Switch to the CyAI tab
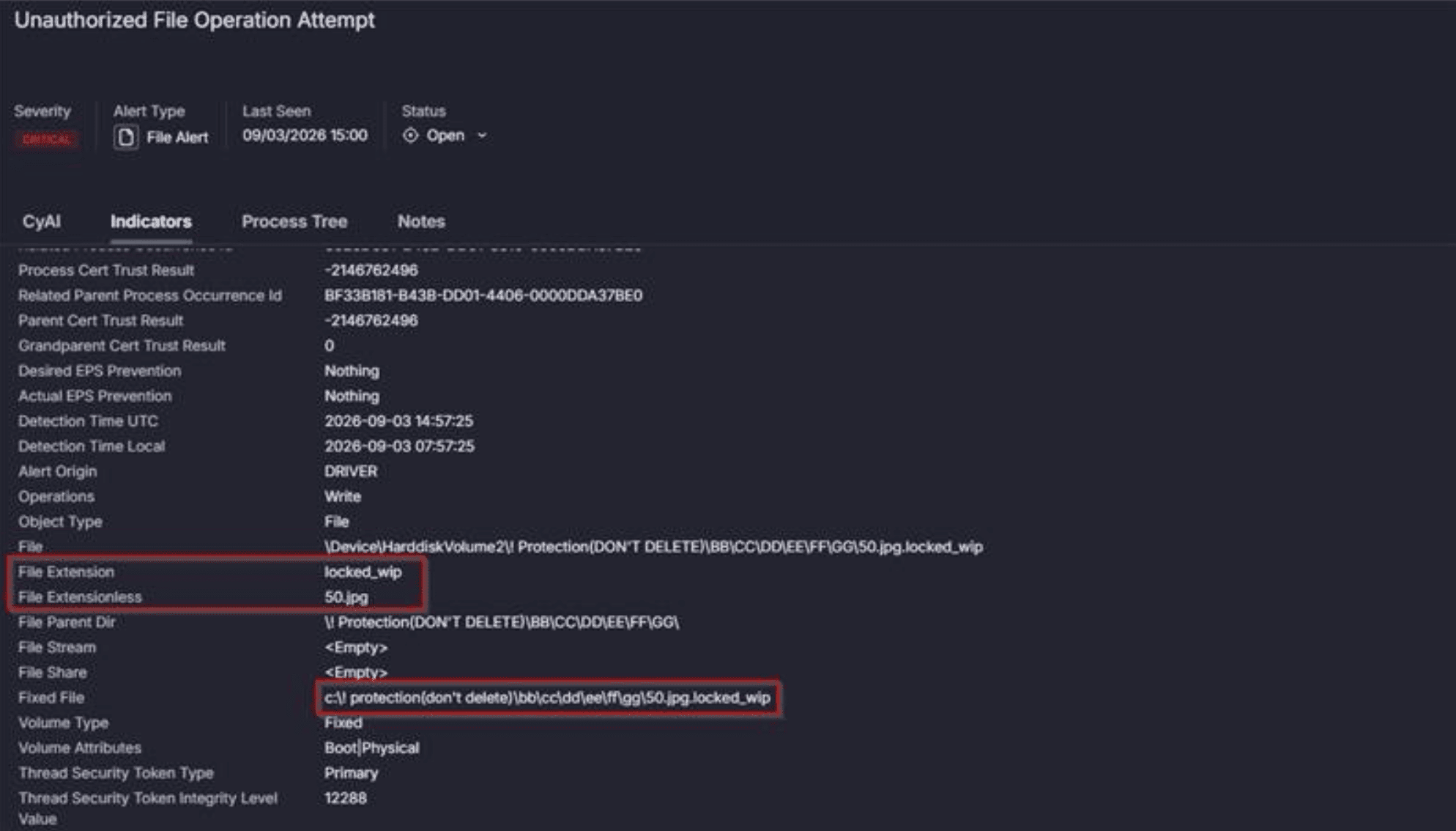 pyautogui.click(x=41, y=221)
